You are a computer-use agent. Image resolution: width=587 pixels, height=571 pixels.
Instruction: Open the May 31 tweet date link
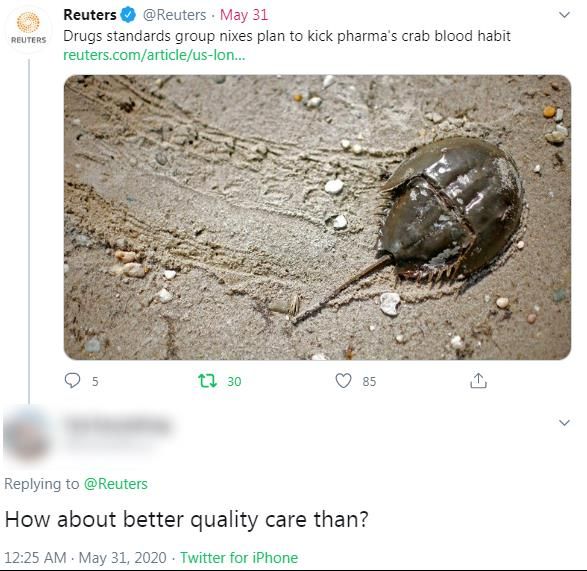(x=244, y=15)
